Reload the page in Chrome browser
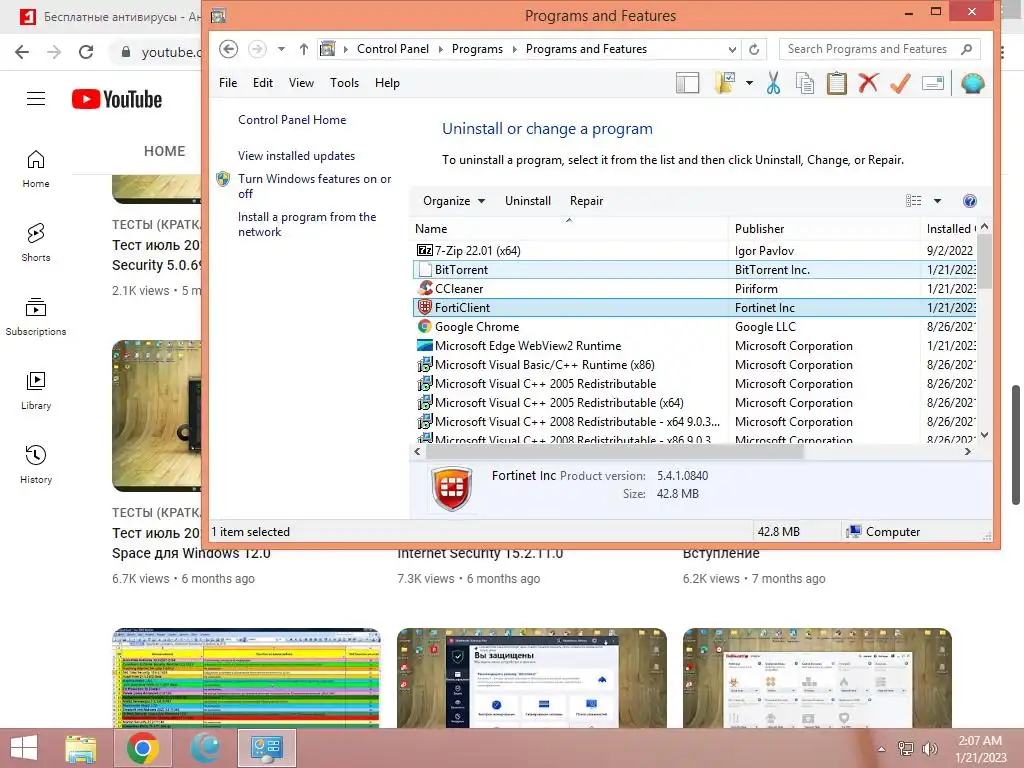Image resolution: width=1024 pixels, height=768 pixels. 86,52
